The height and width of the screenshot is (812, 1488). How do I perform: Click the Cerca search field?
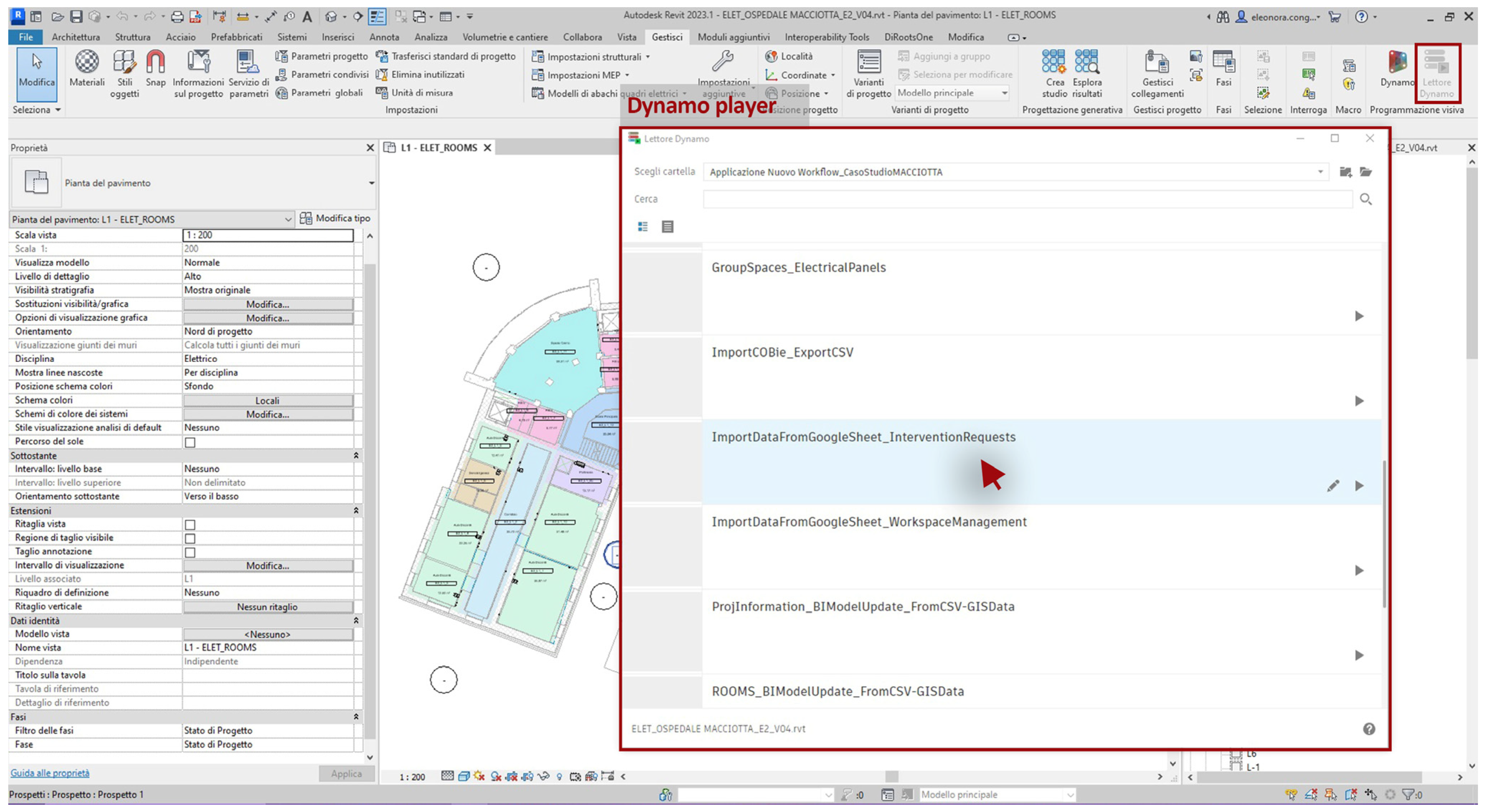[x=1027, y=199]
